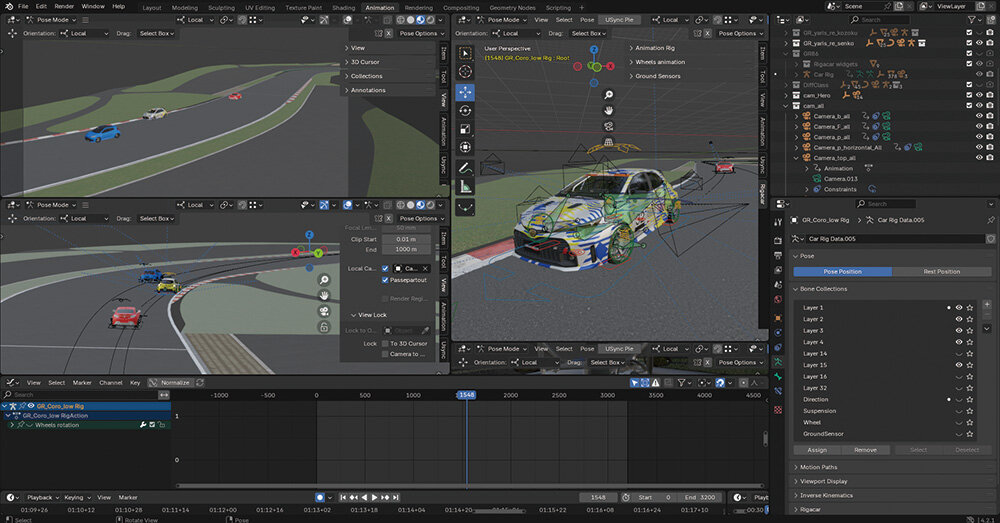This screenshot has height=523, width=1000.
Task: Click the pan hand gizmo in viewport
Action: coord(608,109)
